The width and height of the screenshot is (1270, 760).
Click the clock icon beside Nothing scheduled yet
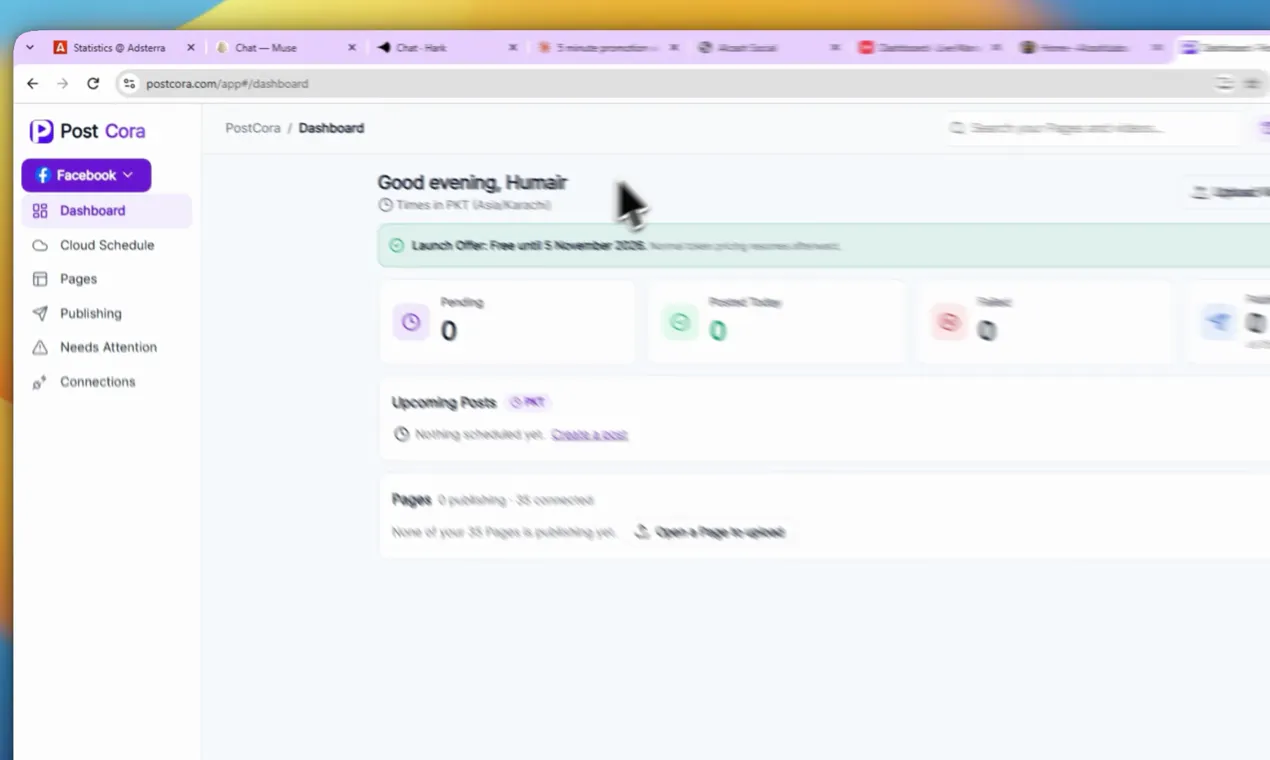click(401, 434)
